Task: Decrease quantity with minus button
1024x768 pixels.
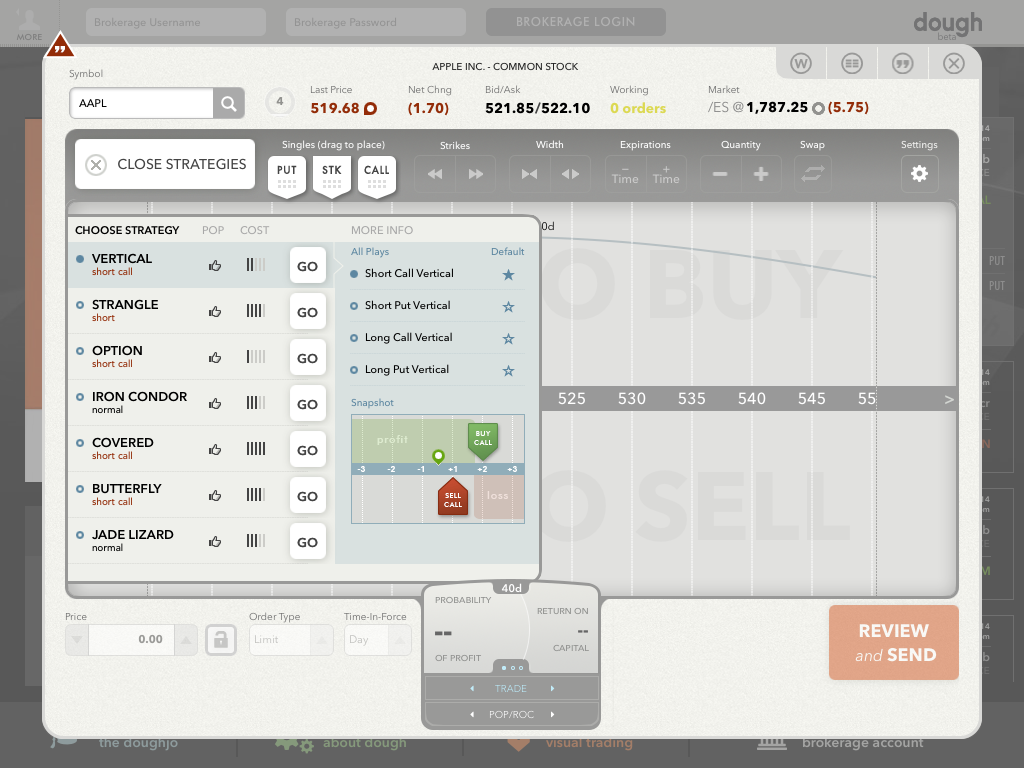Action: (720, 174)
